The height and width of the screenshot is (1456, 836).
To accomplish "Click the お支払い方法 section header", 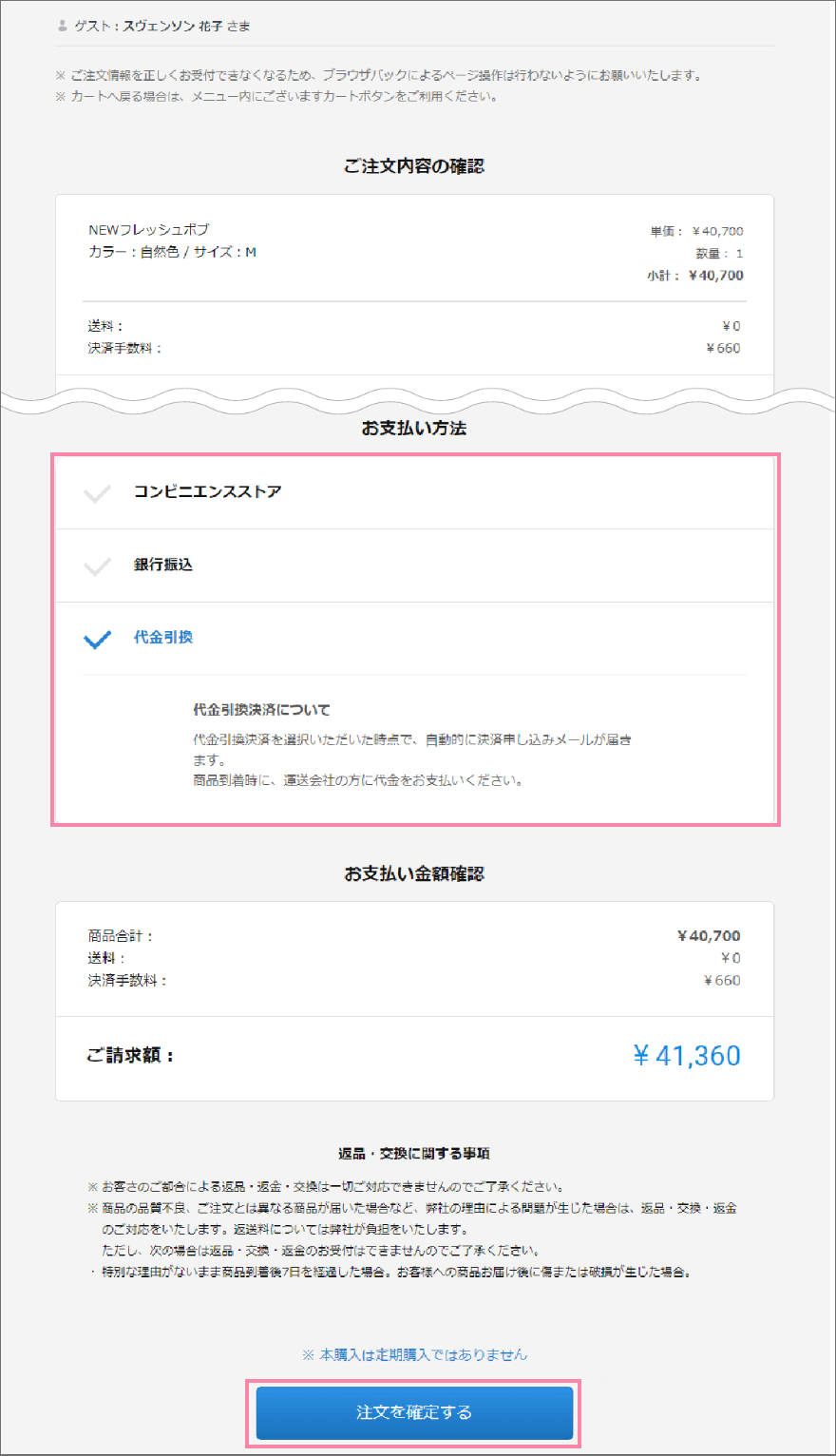I will pyautogui.click(x=415, y=429).
